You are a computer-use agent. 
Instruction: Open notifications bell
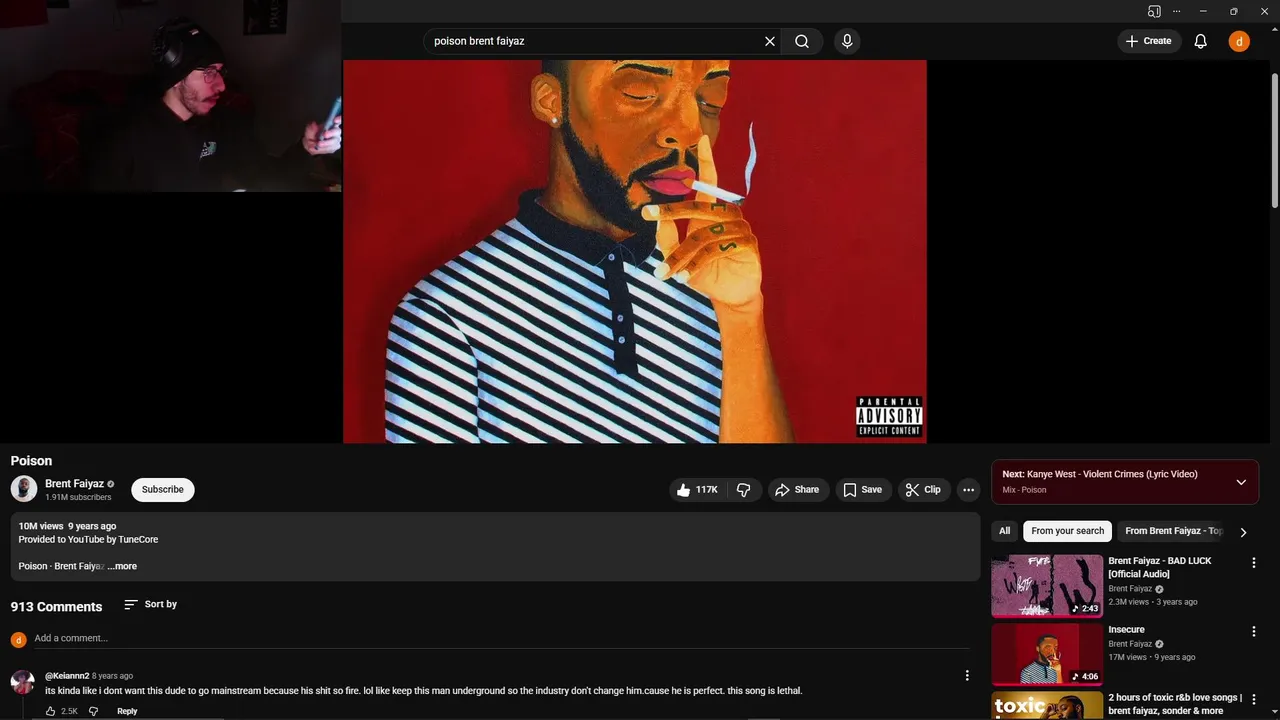[x=1201, y=41]
